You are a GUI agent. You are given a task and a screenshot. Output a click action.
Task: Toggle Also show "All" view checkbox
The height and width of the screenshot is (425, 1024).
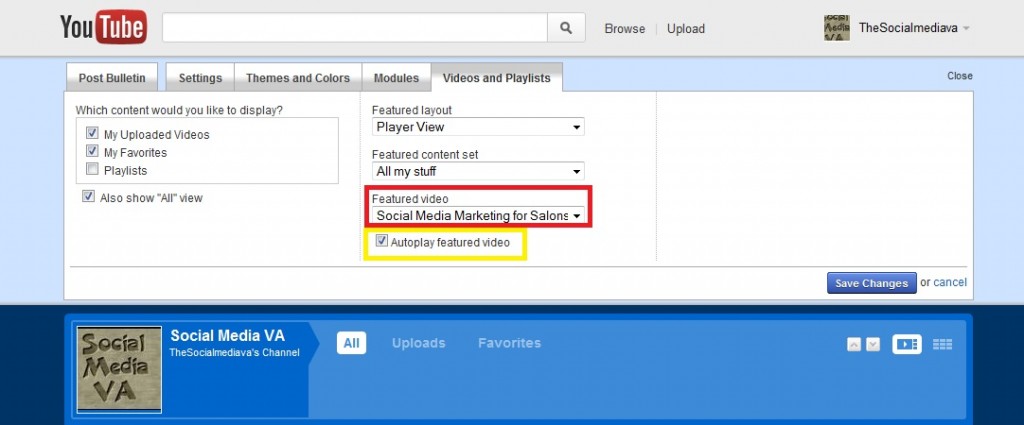click(x=88, y=197)
